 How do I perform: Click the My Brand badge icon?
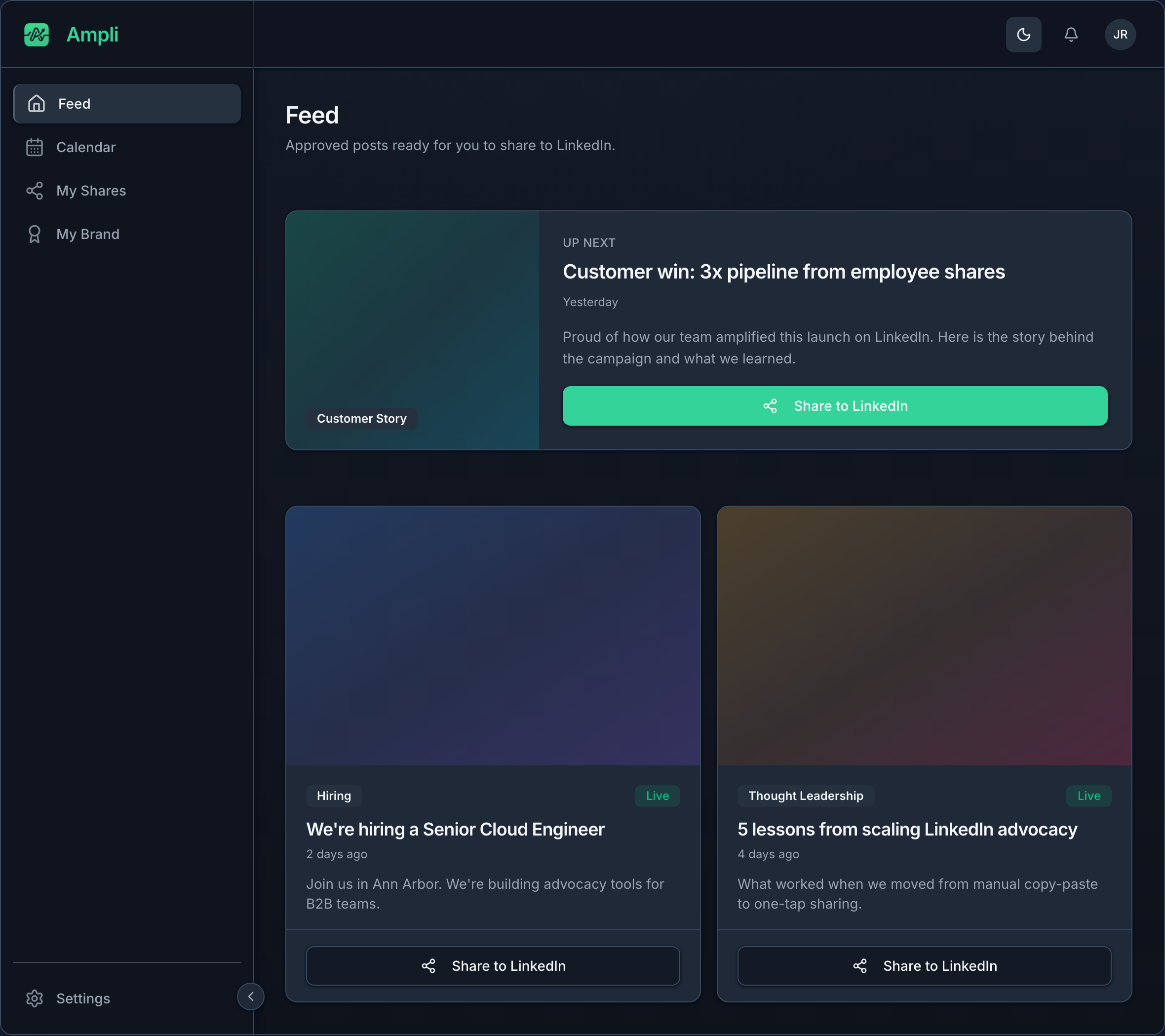point(35,234)
